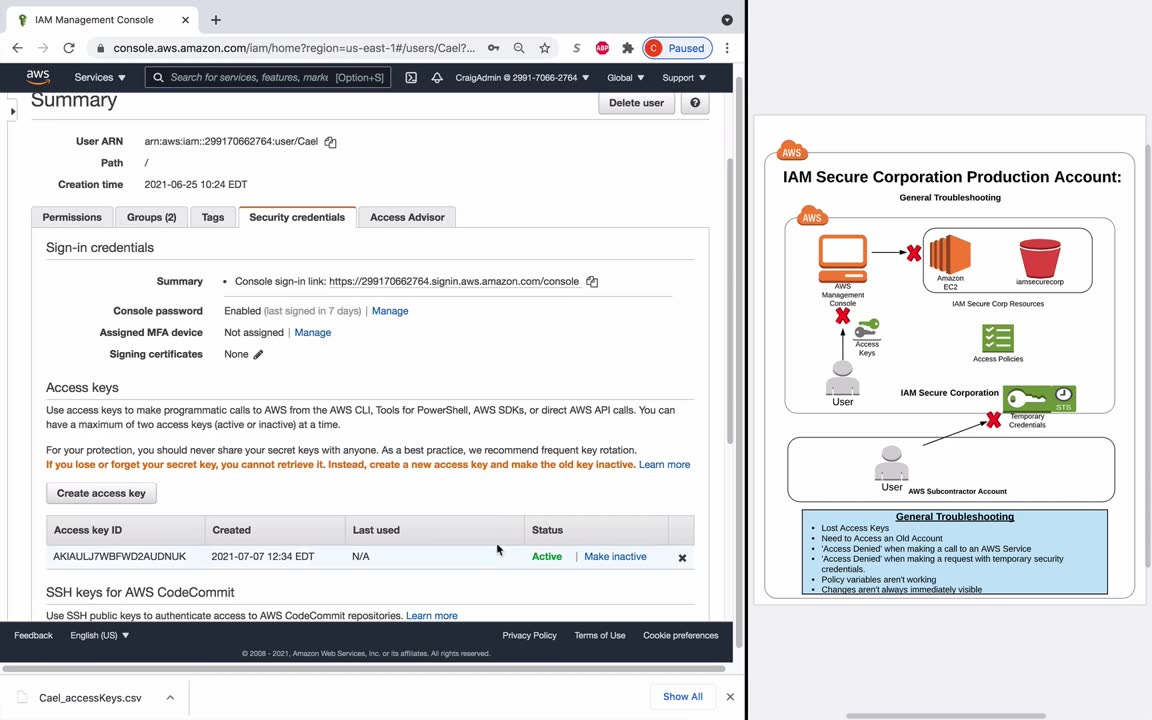Open the Extensions puzzle icon

pyautogui.click(x=627, y=48)
